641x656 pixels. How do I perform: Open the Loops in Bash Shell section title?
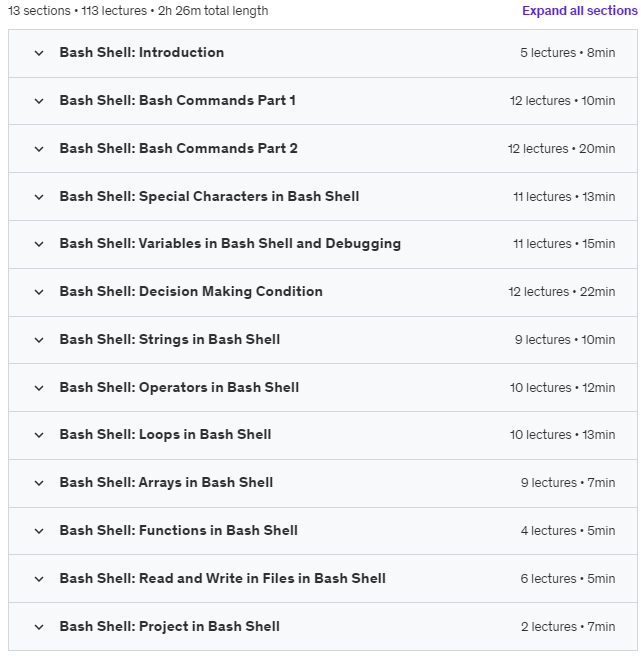[x=165, y=435]
